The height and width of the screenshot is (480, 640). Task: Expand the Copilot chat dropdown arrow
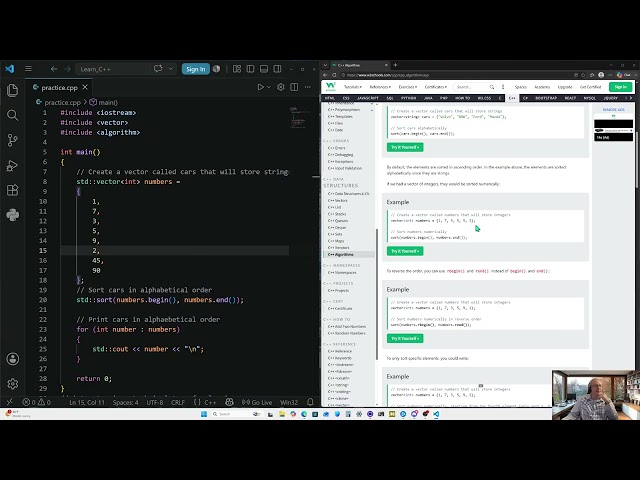tap(171, 69)
